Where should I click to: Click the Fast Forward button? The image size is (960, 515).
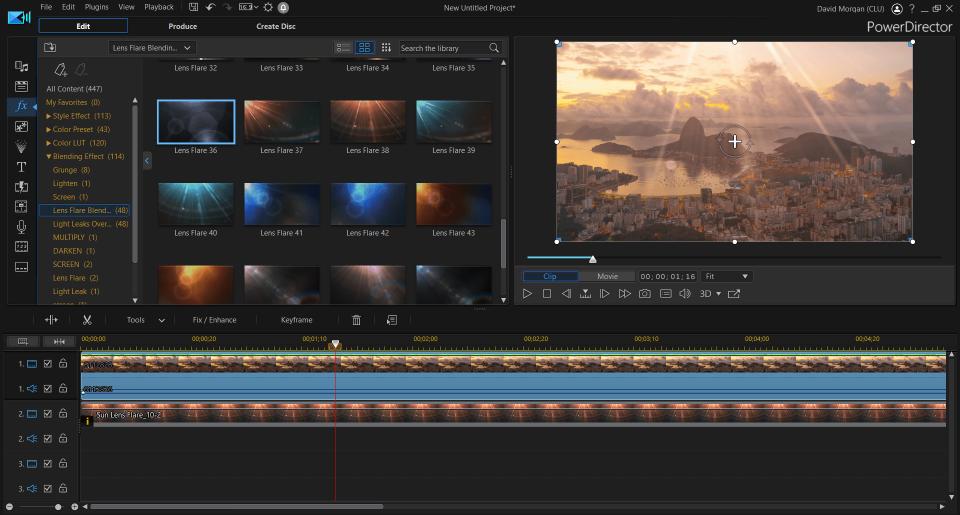624,294
